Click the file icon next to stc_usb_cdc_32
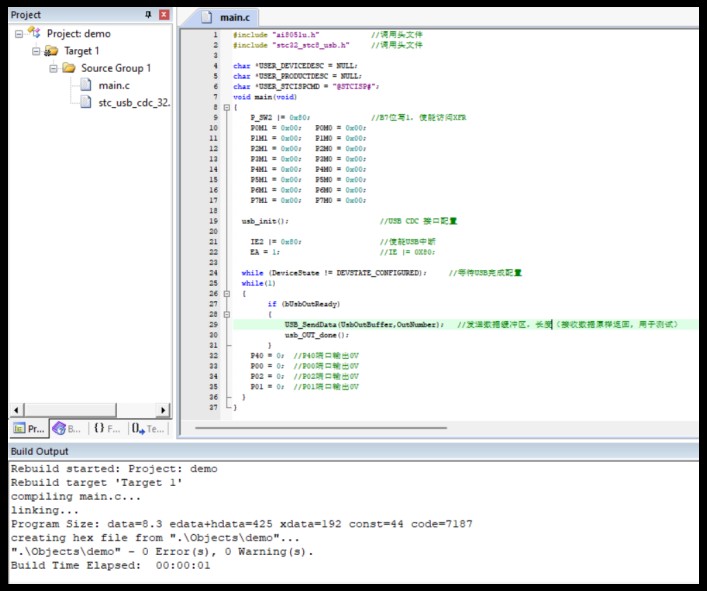 pyautogui.click(x=86, y=102)
